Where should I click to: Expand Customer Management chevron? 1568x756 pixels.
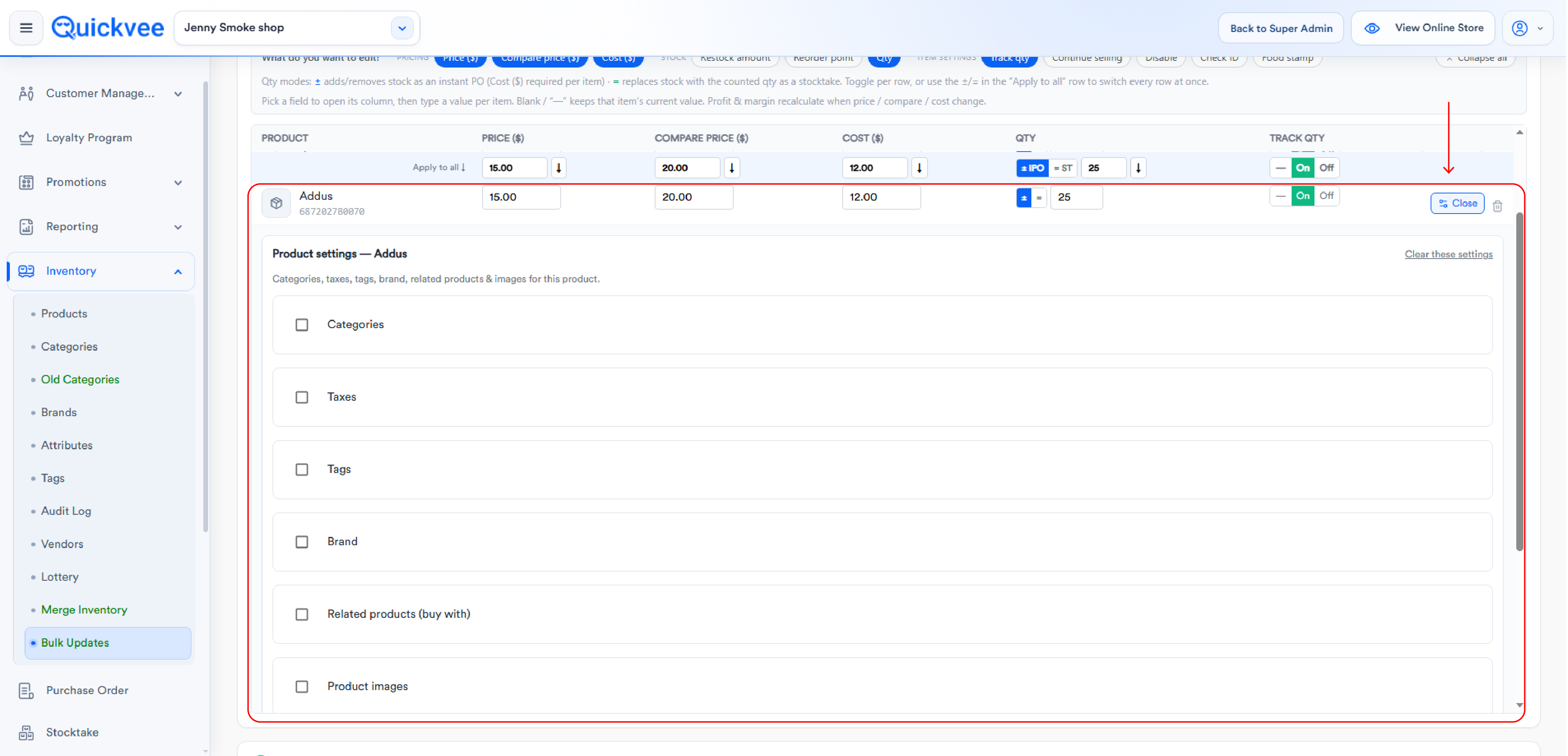[178, 94]
